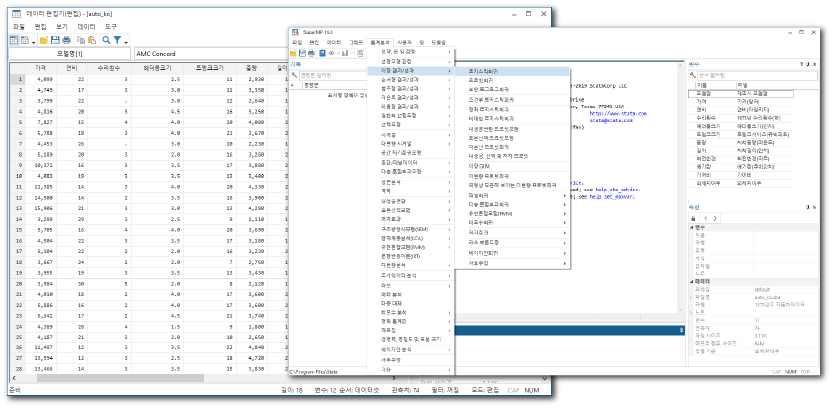Collapse the 데이터 section in properties panel
The height and width of the screenshot is (408, 832).
click(x=691, y=281)
